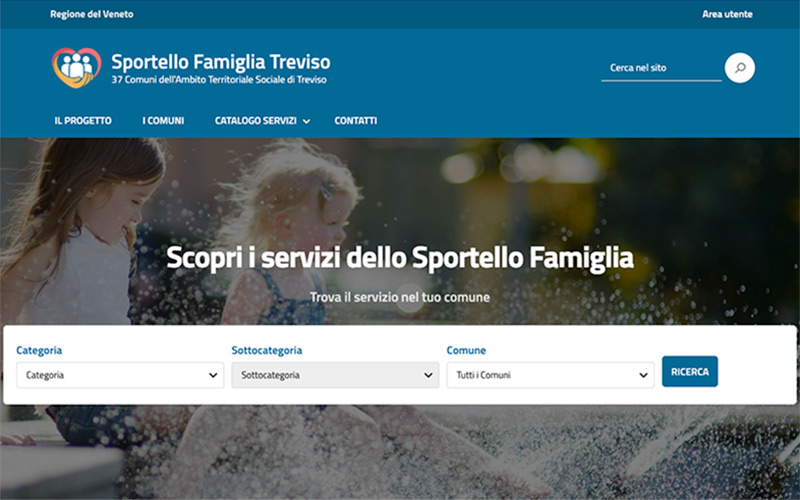The width and height of the screenshot is (800, 500).
Task: Open the Categoria dropdown
Action: coord(120,375)
